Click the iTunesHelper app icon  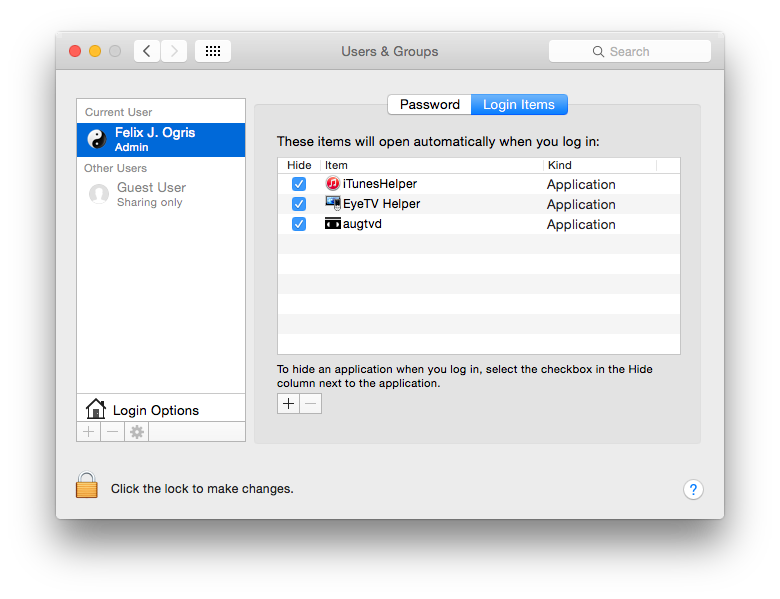coord(333,184)
